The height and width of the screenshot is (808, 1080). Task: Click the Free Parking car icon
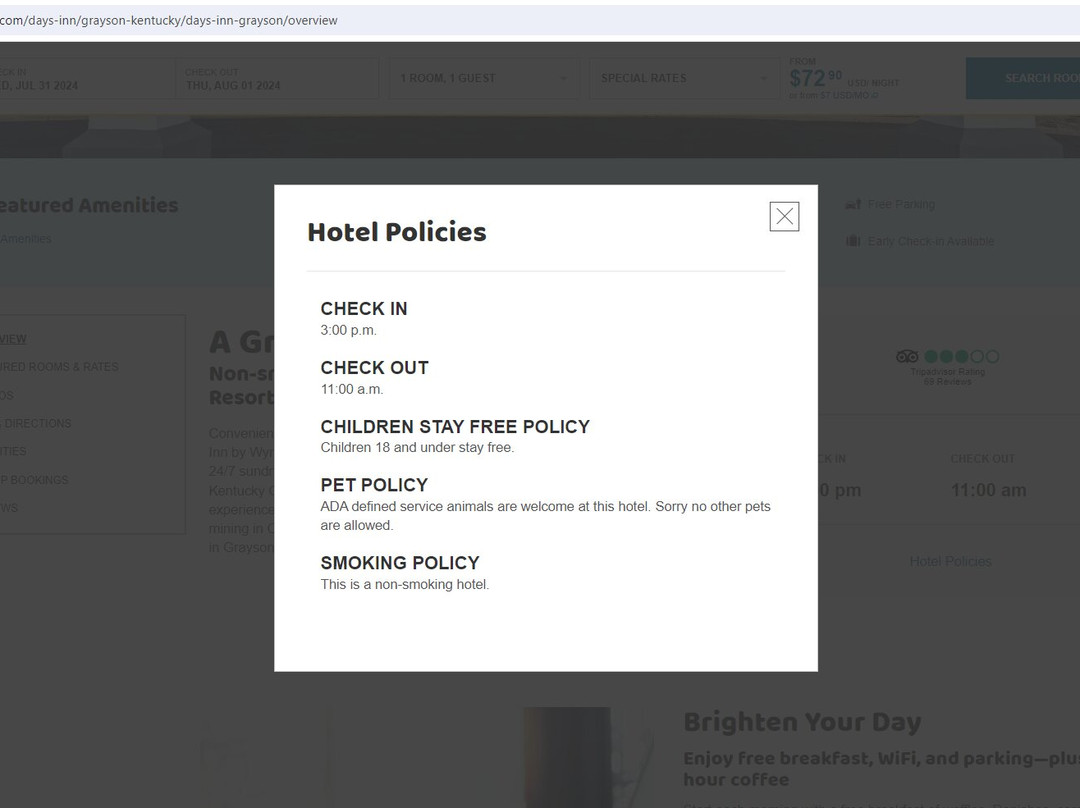pos(853,203)
